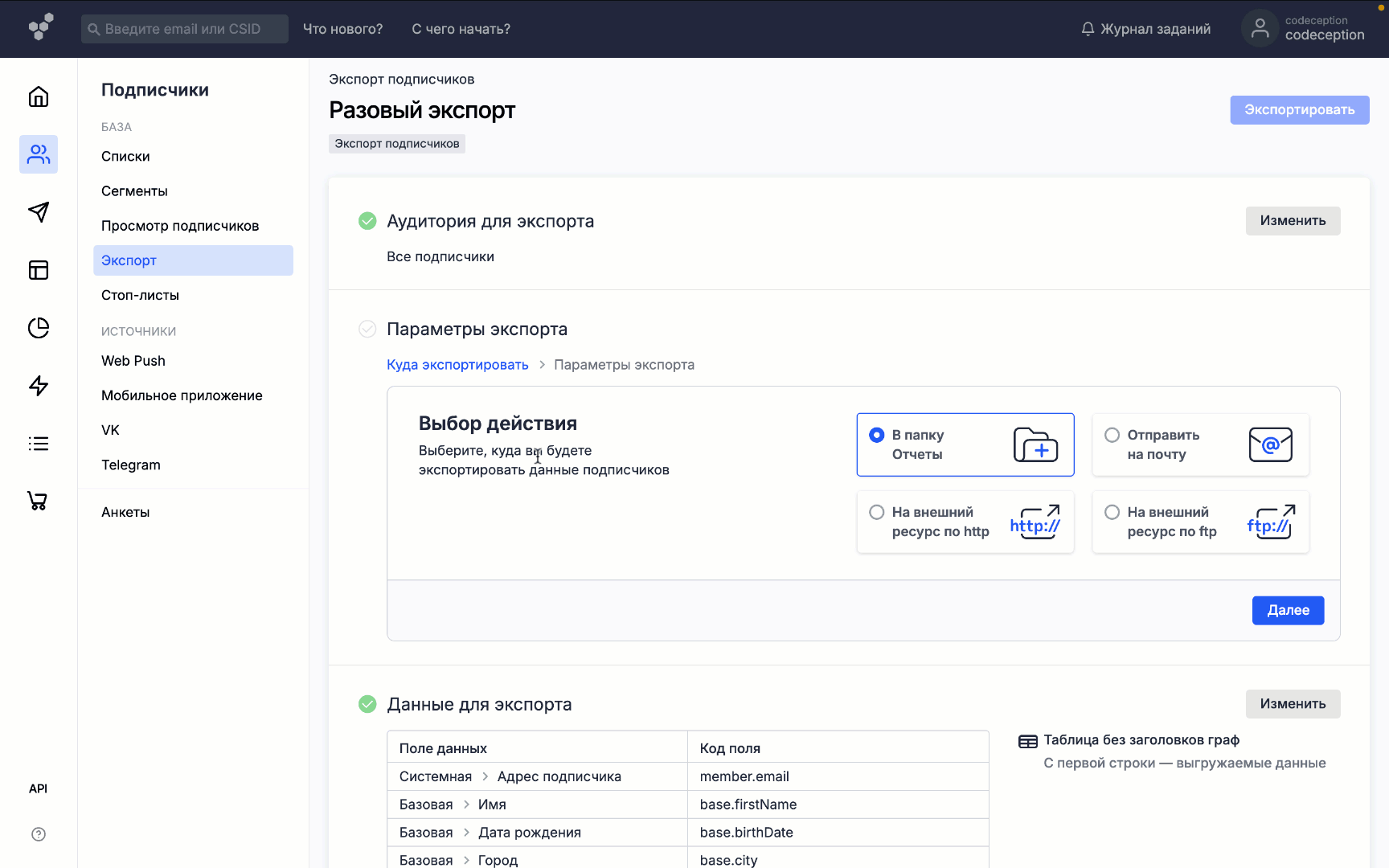Select 'В папку Отчеты' radio option
Screen dimensions: 1389x868
[877, 435]
